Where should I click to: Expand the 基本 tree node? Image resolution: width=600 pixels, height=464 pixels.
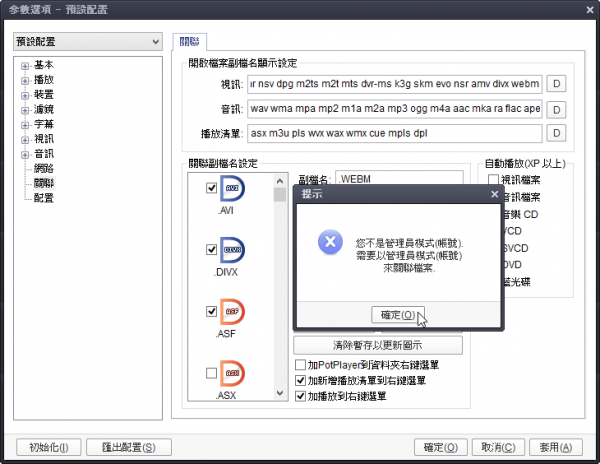(25, 66)
